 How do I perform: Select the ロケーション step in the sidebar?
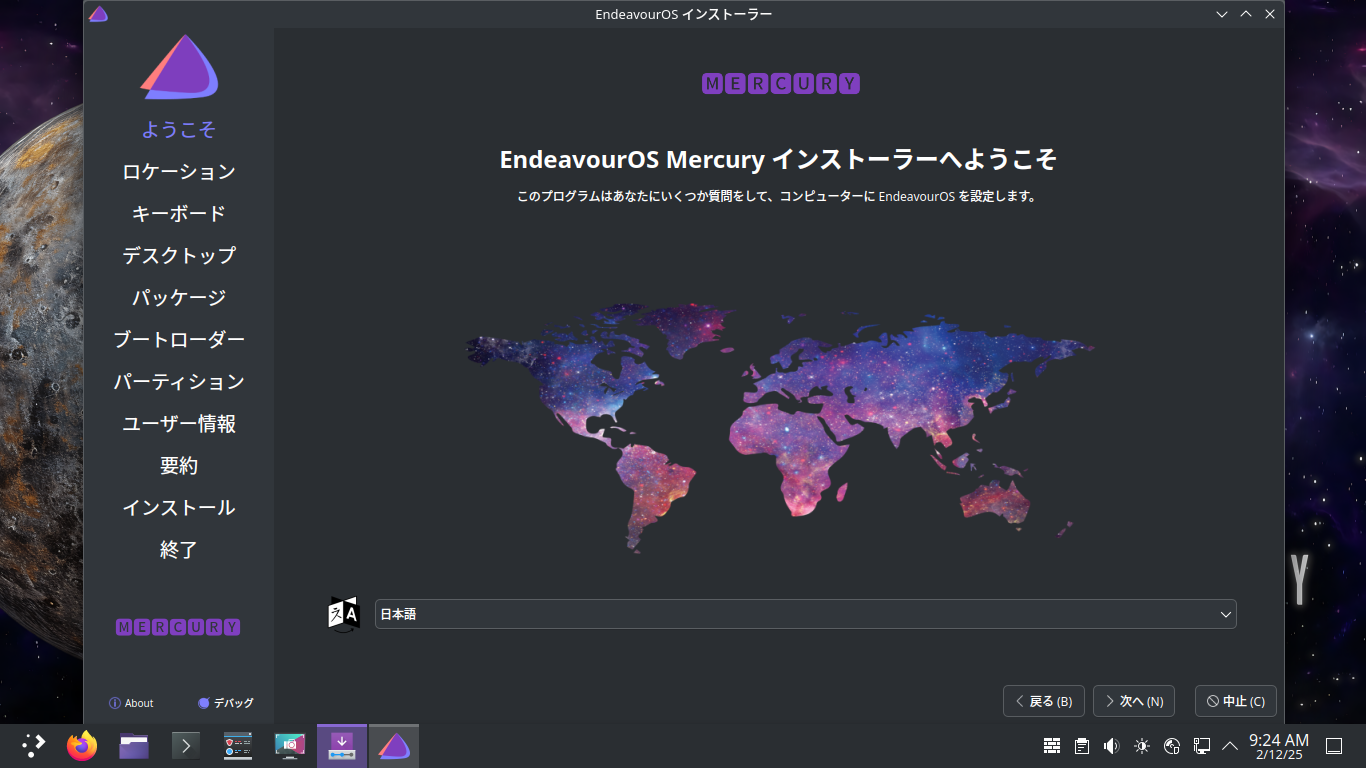[x=179, y=172]
